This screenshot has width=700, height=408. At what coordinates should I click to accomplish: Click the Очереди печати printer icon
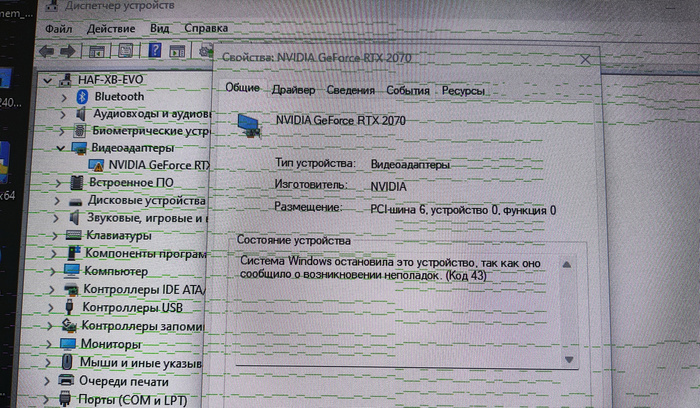click(x=67, y=381)
